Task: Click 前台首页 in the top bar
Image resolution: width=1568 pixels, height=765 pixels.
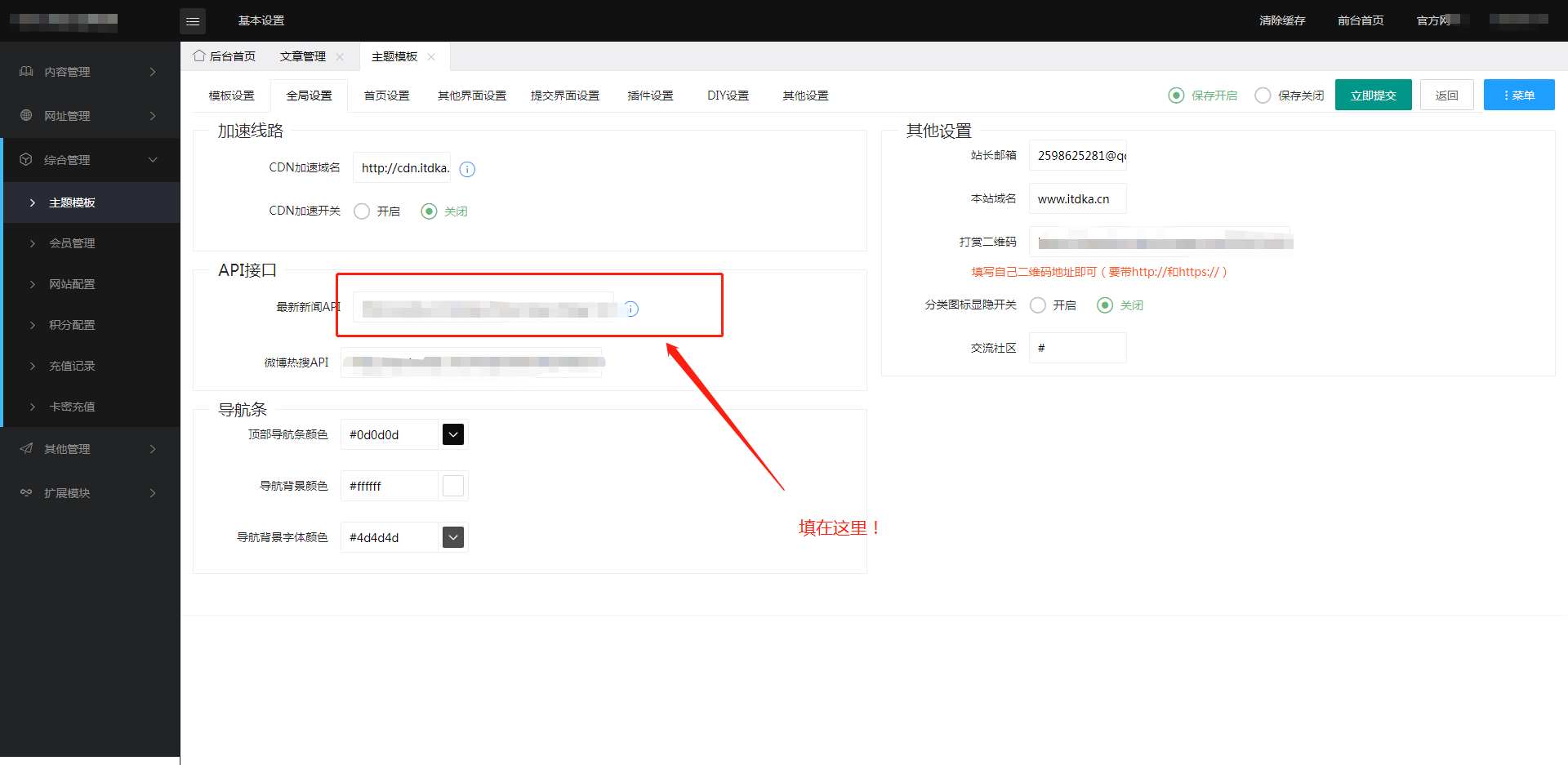Action: 1361,20
